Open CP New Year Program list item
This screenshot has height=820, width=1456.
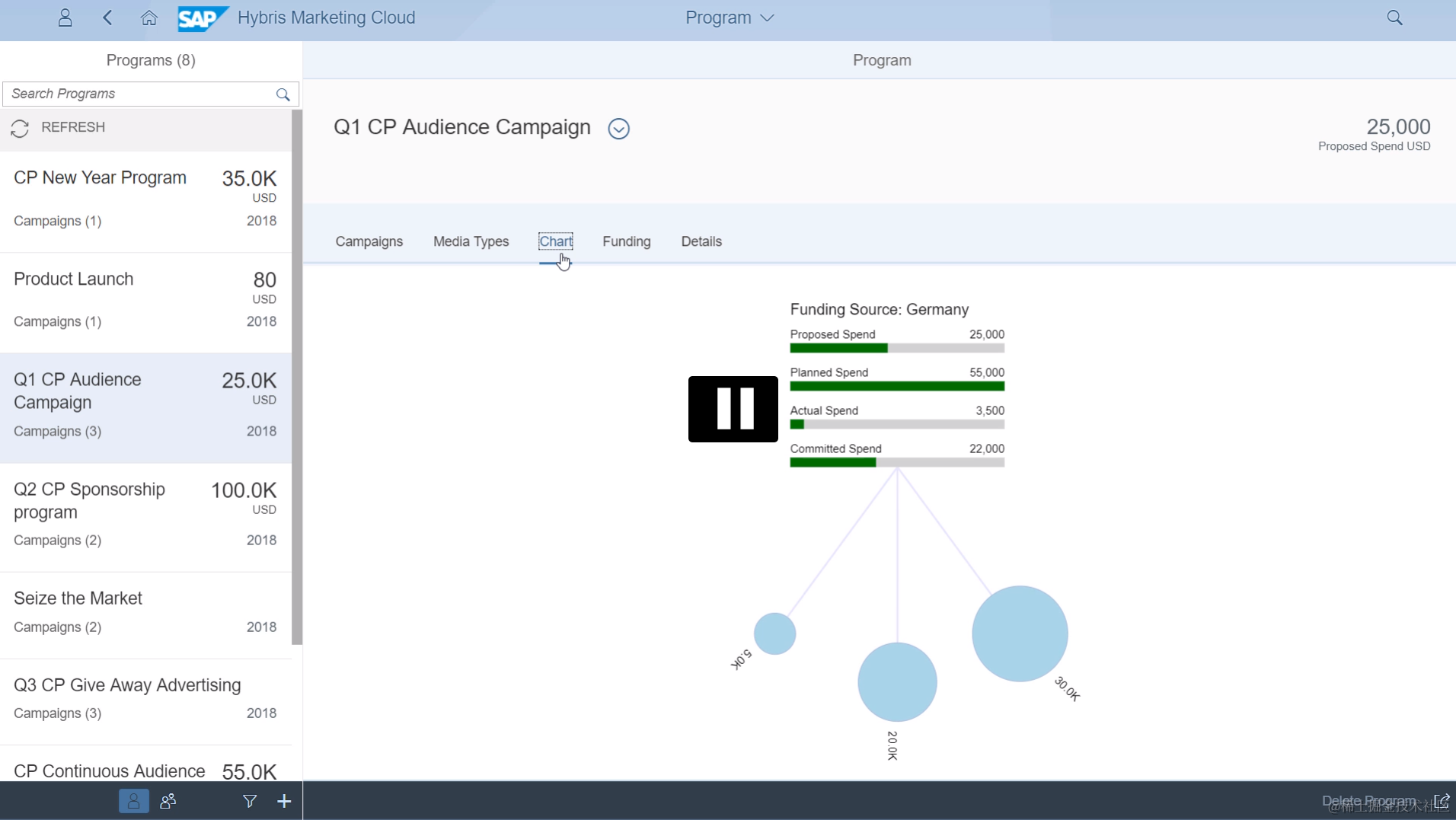[x=145, y=201]
